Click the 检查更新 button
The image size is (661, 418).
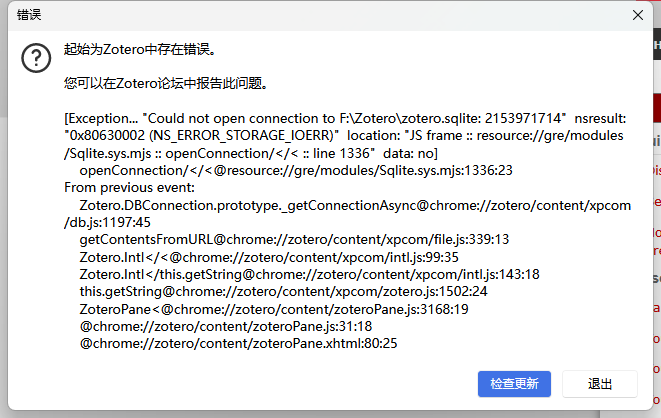[x=514, y=384]
